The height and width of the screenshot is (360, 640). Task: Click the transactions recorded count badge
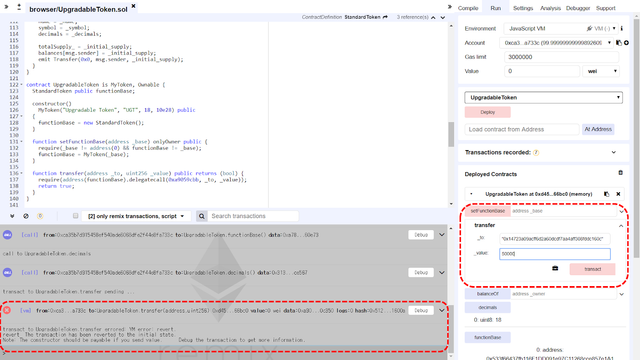[536, 153]
